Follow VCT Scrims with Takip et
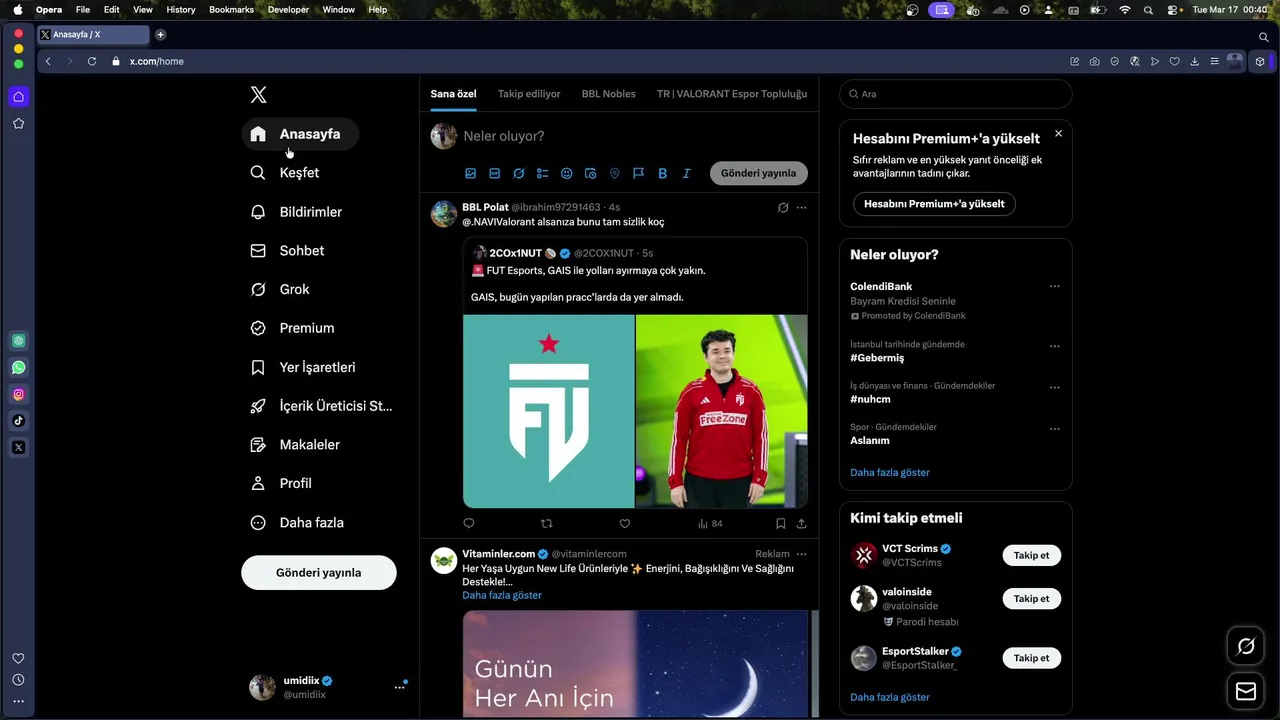Screen dimensions: 1280x720 1031,555
